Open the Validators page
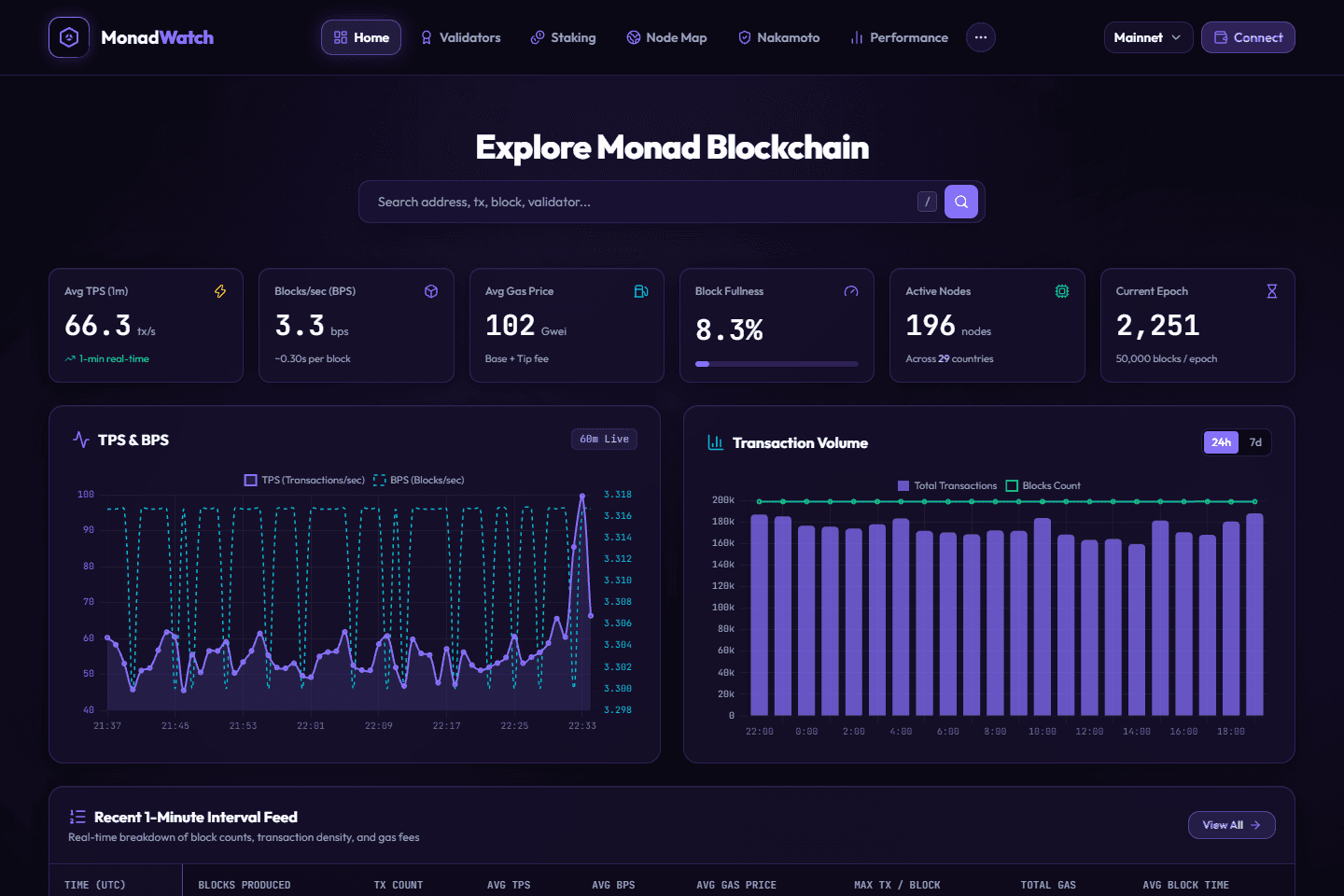Screen dimensions: 1344x896 point(461,37)
